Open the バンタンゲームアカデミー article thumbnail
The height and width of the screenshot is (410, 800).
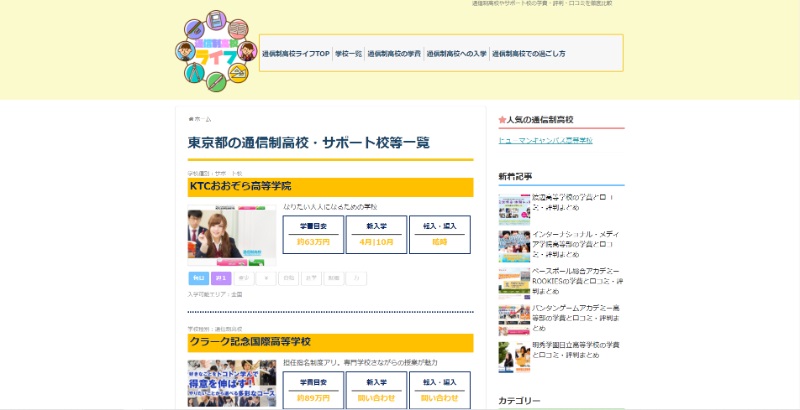(x=514, y=320)
